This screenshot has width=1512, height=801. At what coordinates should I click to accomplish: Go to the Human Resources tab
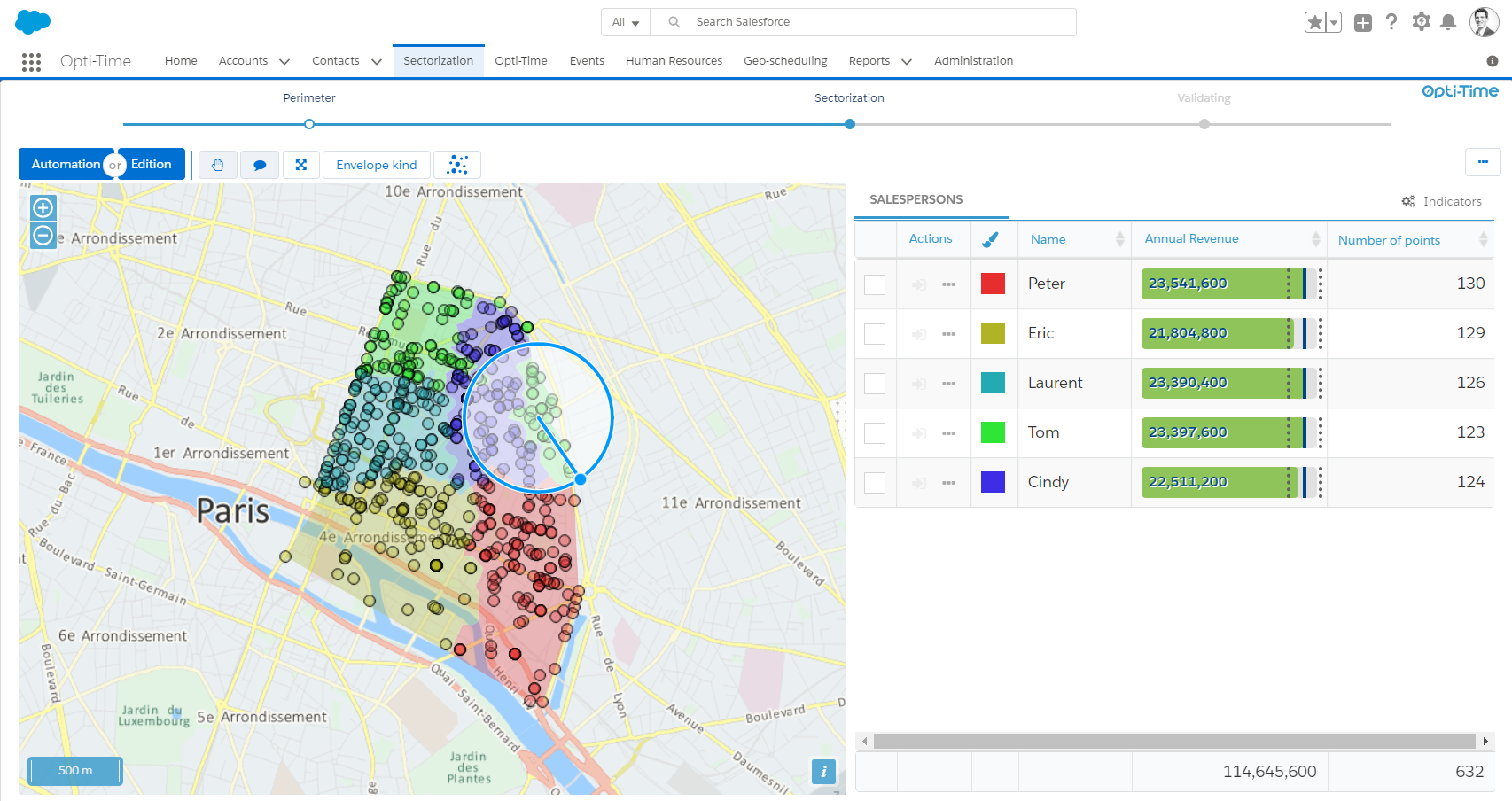674,61
